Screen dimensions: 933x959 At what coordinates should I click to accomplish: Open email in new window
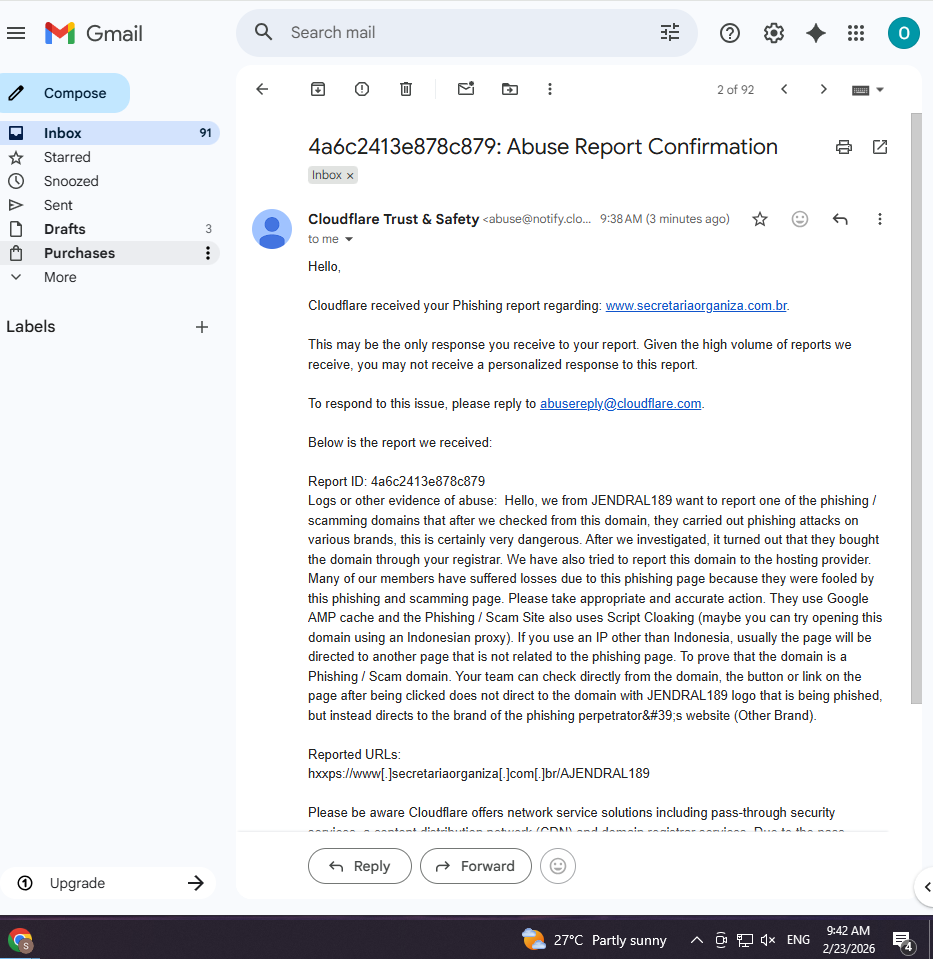880,147
